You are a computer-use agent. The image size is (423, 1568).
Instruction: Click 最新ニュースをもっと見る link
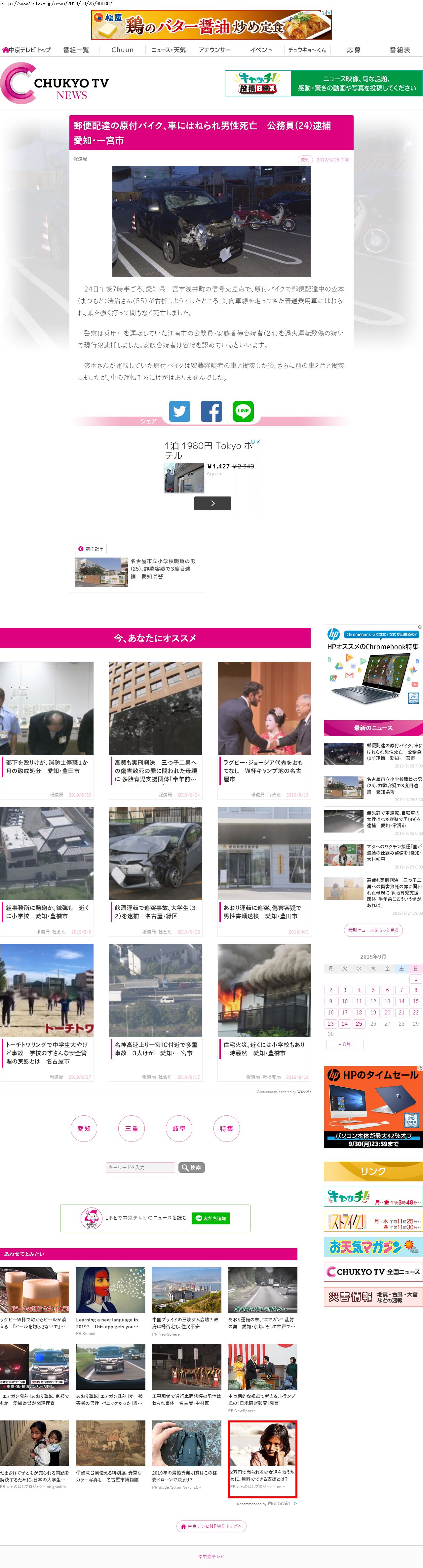tap(373, 930)
